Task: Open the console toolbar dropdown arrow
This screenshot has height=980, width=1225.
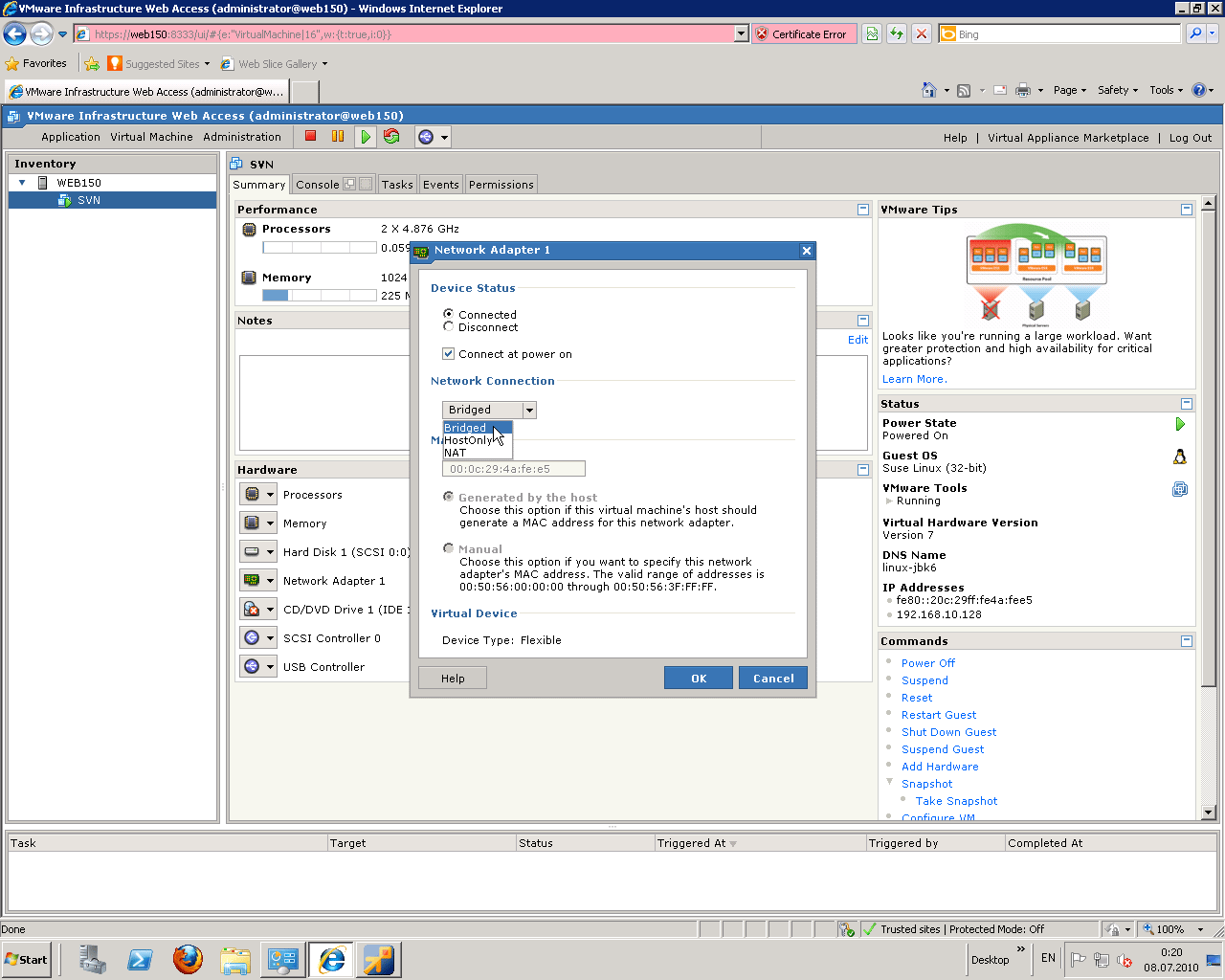Action: click(444, 137)
